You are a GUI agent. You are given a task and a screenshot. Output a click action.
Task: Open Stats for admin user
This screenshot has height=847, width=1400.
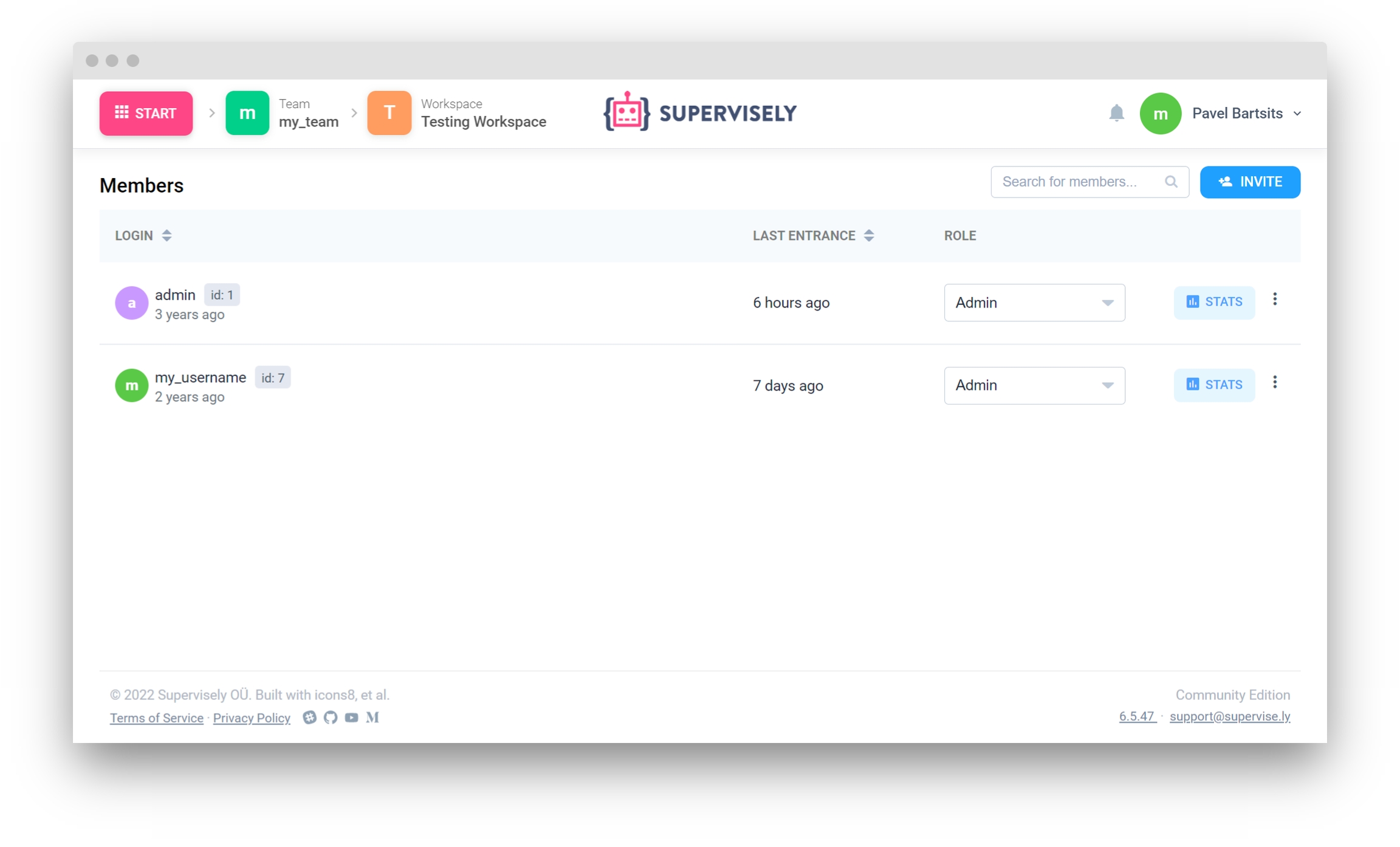click(x=1214, y=302)
